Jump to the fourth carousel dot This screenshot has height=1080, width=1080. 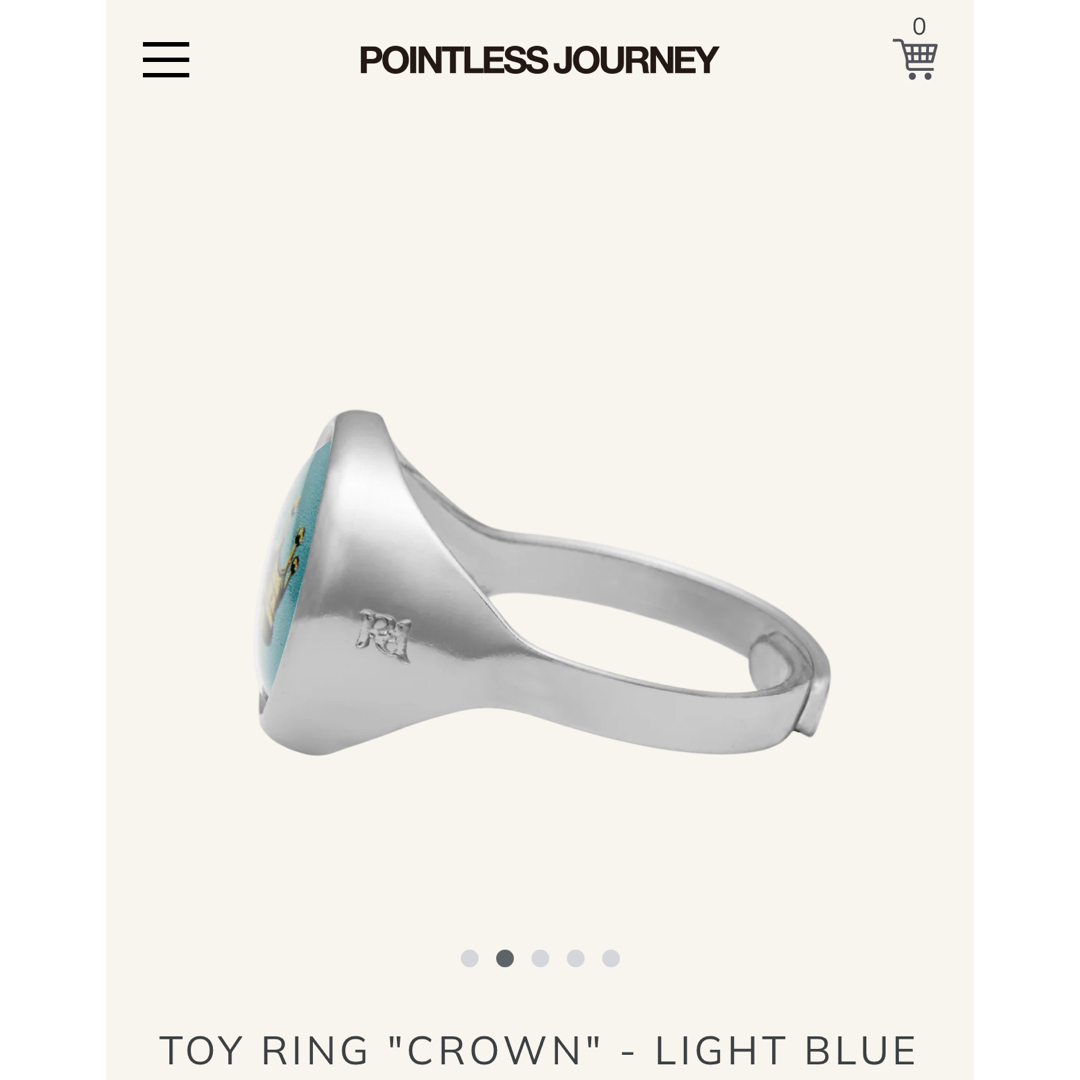576,958
